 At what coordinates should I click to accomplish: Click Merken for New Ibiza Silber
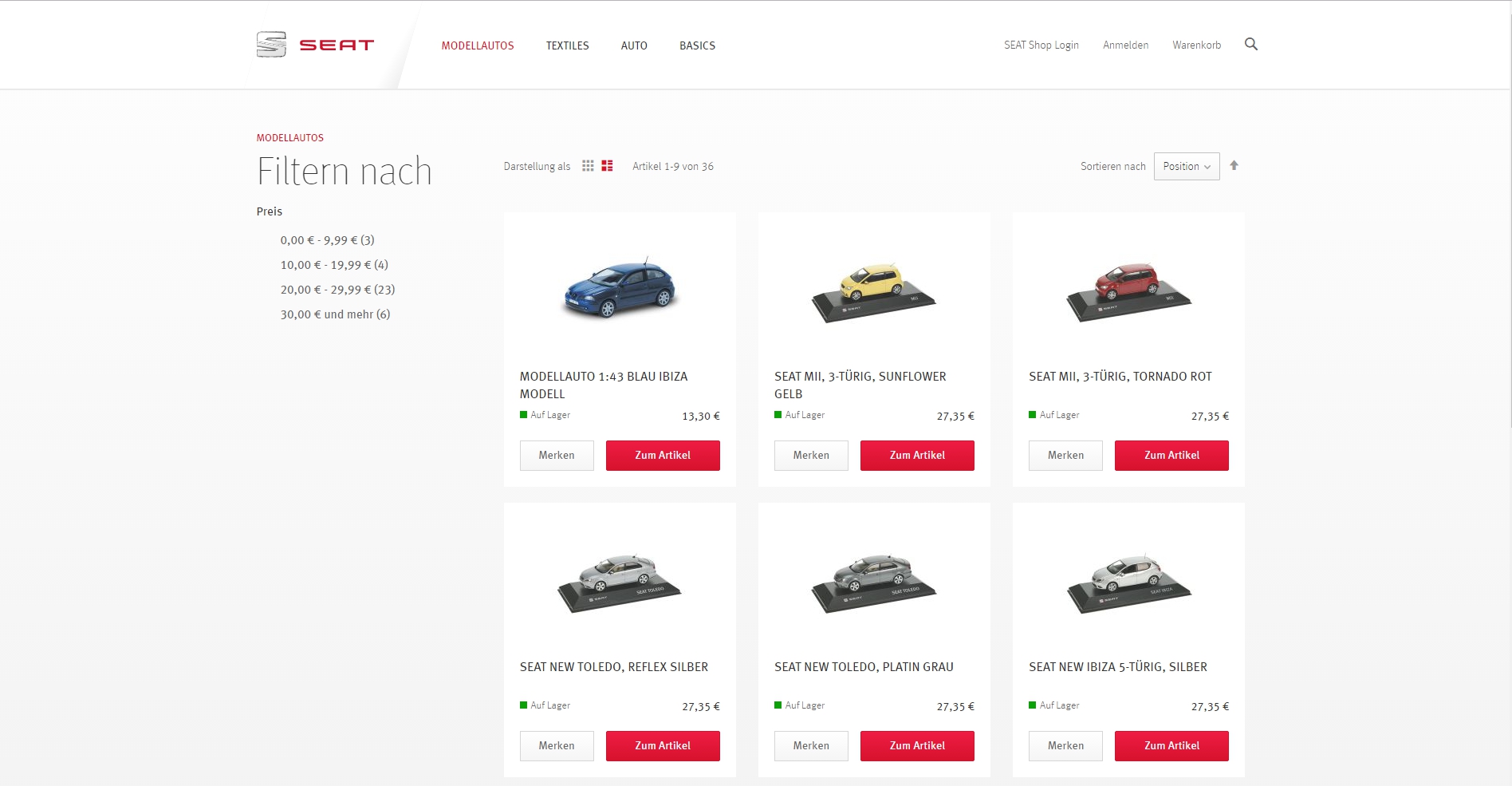click(1065, 746)
